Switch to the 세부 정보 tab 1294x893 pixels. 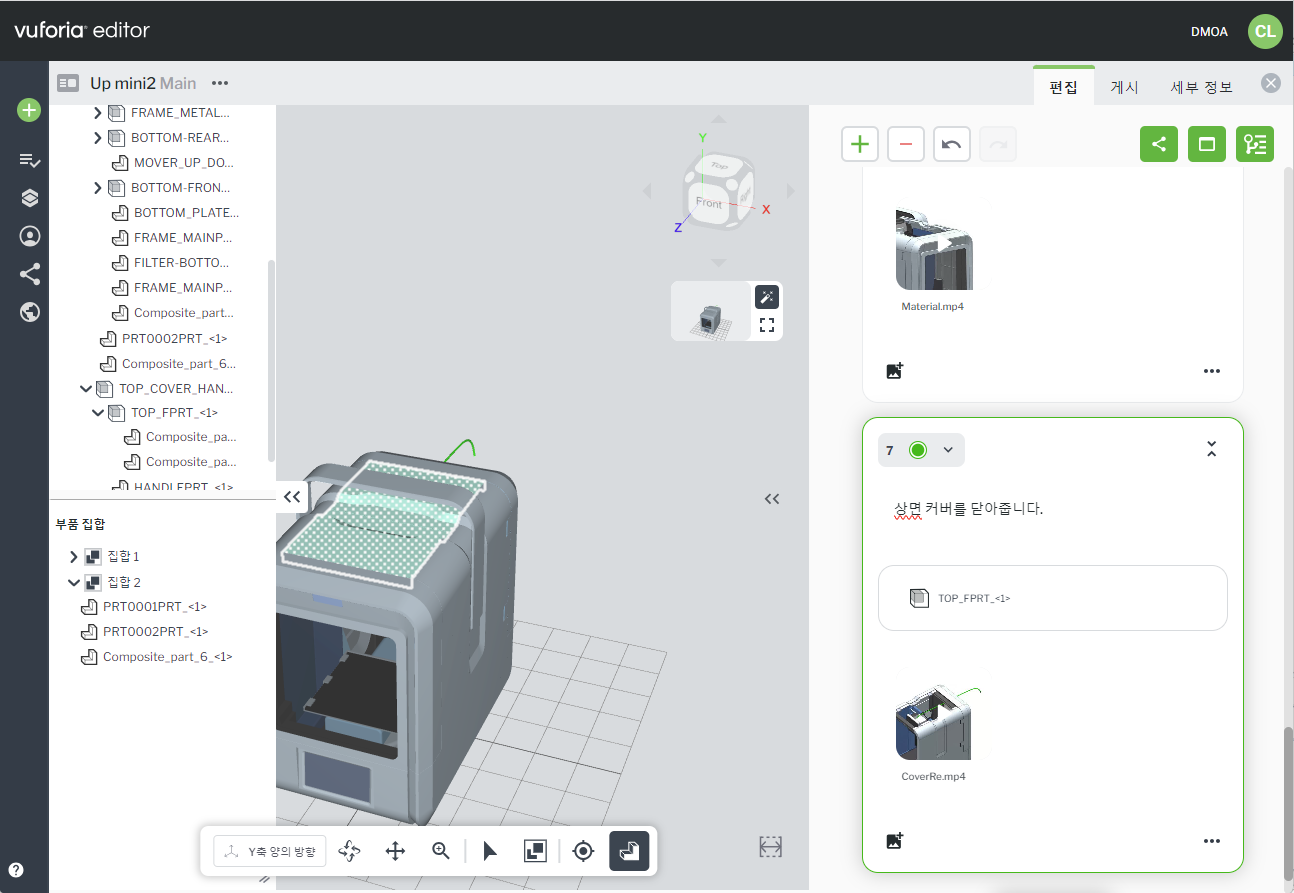point(1201,87)
